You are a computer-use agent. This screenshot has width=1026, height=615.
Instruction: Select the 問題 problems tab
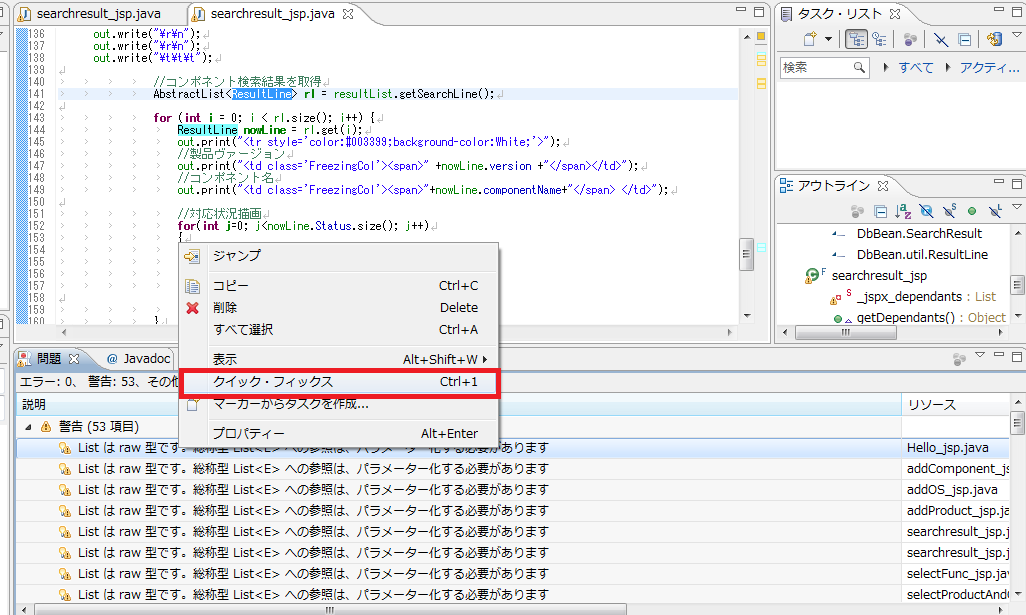(48, 359)
